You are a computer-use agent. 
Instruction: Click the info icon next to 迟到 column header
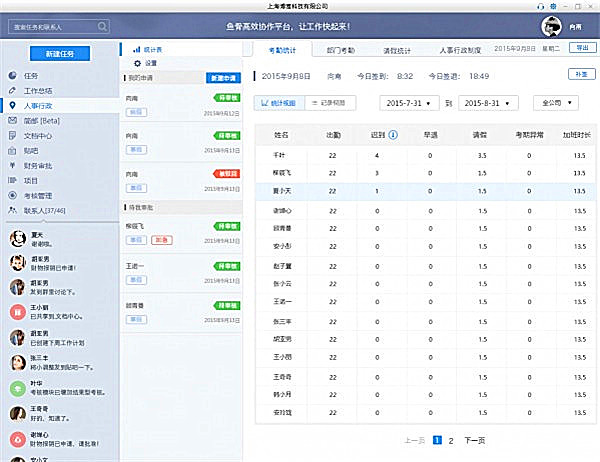[394, 134]
